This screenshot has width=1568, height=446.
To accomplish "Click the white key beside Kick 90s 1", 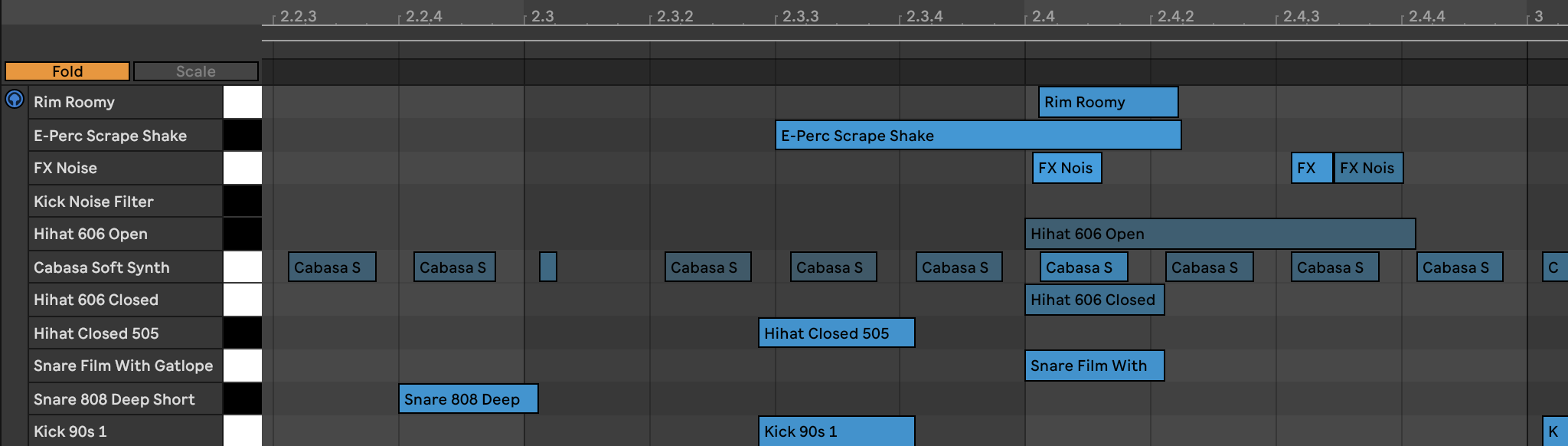I will [x=243, y=431].
